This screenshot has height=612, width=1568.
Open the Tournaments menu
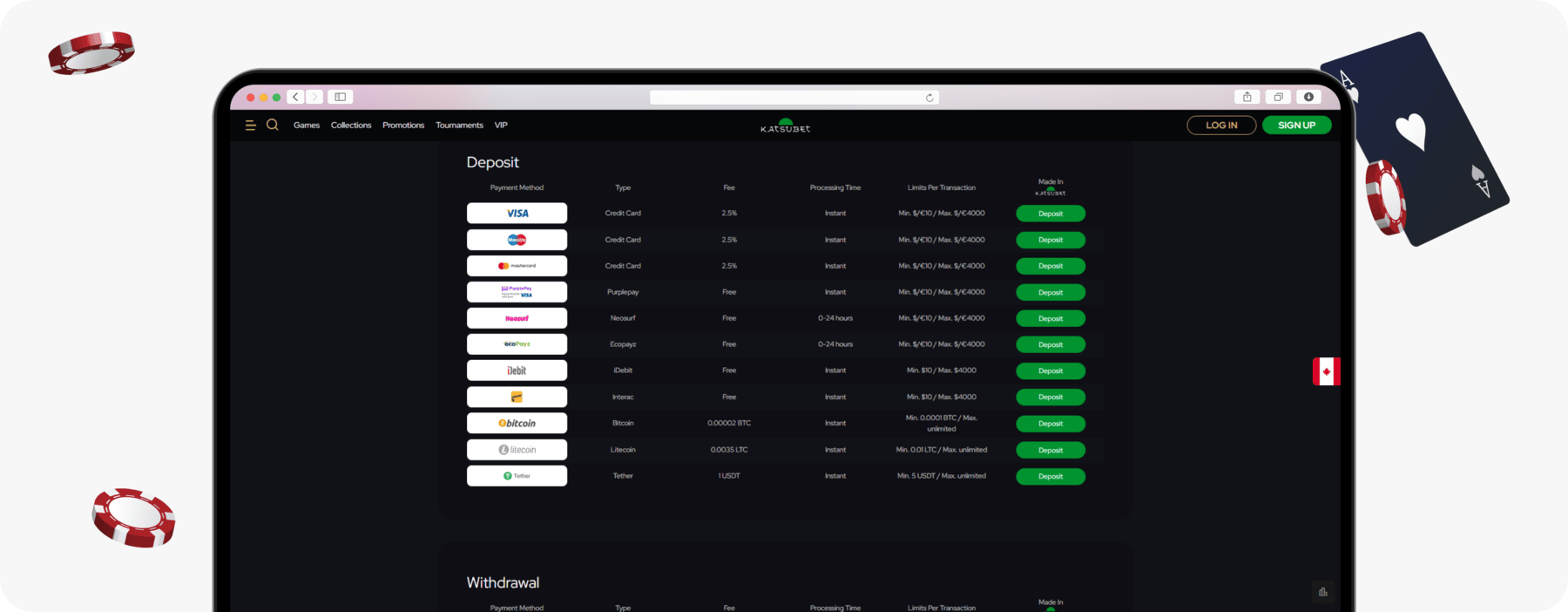tap(459, 126)
